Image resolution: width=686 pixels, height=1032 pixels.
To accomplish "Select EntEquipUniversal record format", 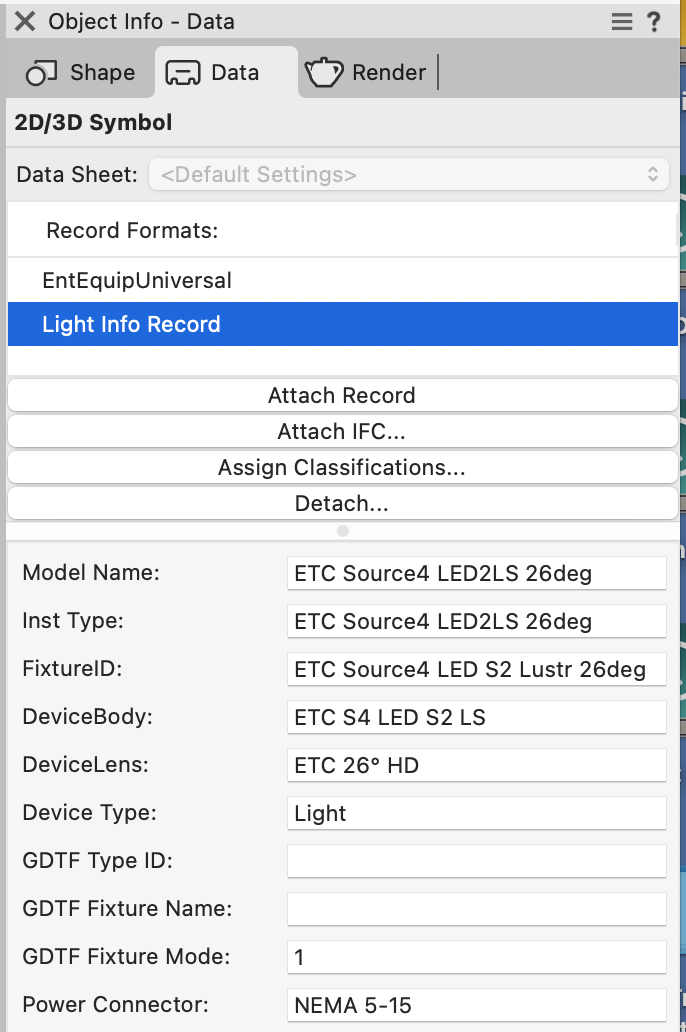I will (137, 281).
